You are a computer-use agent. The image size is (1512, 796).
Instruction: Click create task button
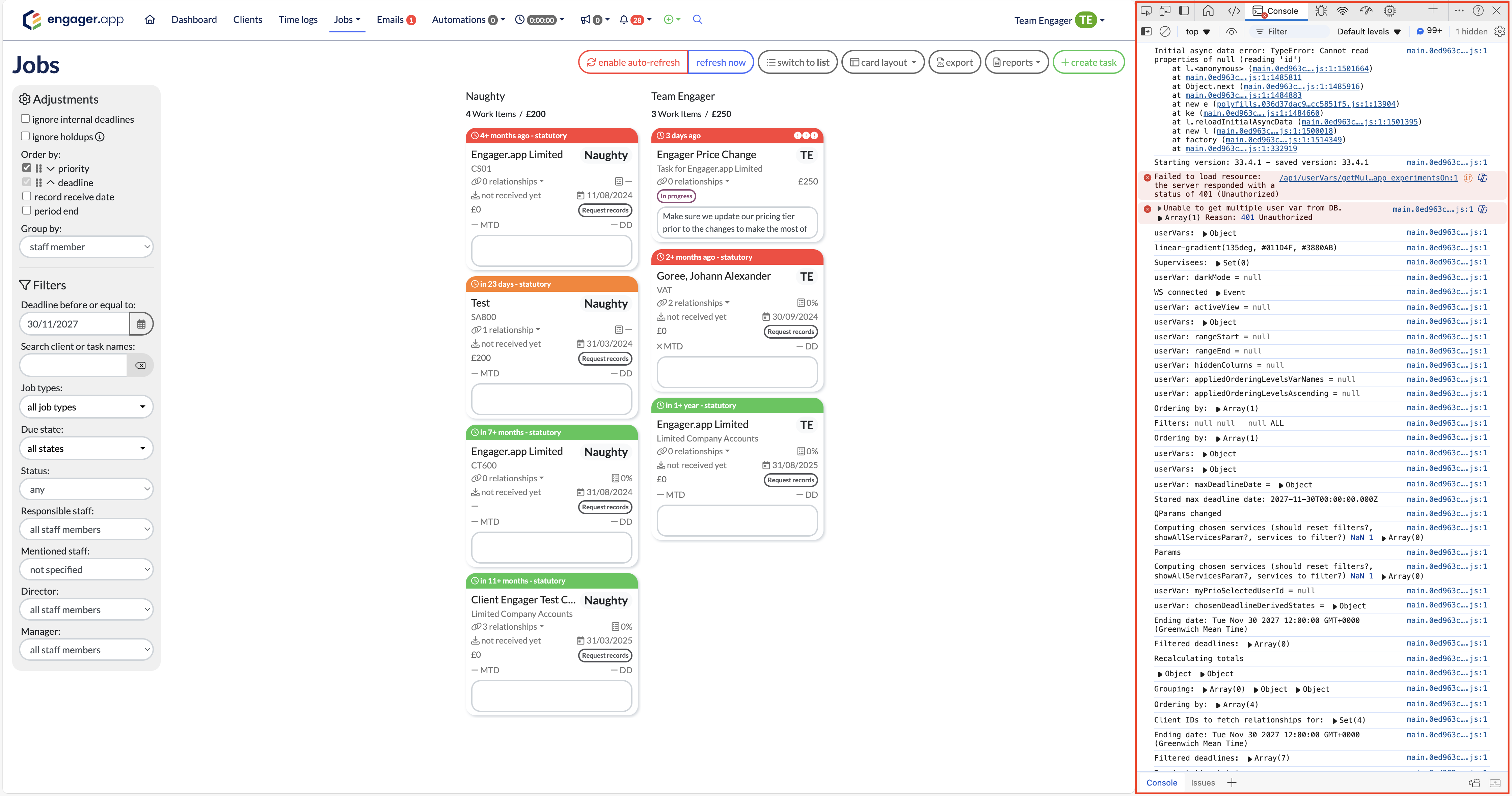(x=1089, y=62)
